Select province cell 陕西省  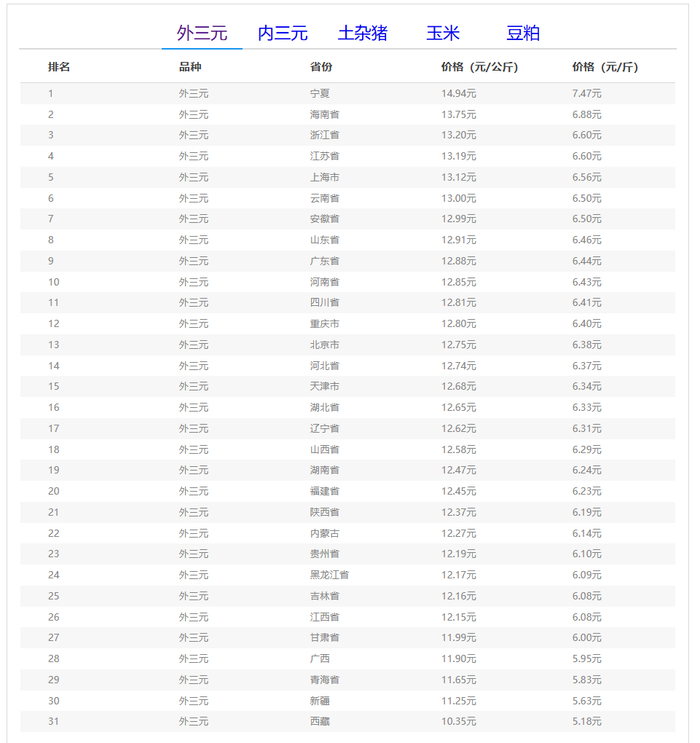pos(325,512)
